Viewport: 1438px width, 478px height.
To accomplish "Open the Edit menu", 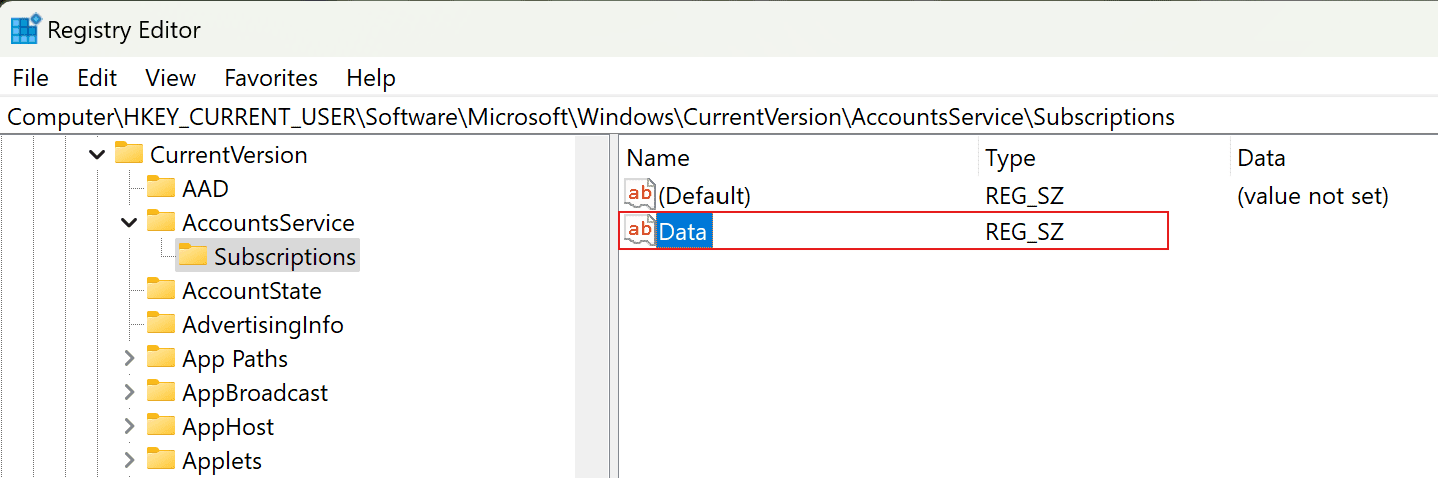I will (97, 78).
